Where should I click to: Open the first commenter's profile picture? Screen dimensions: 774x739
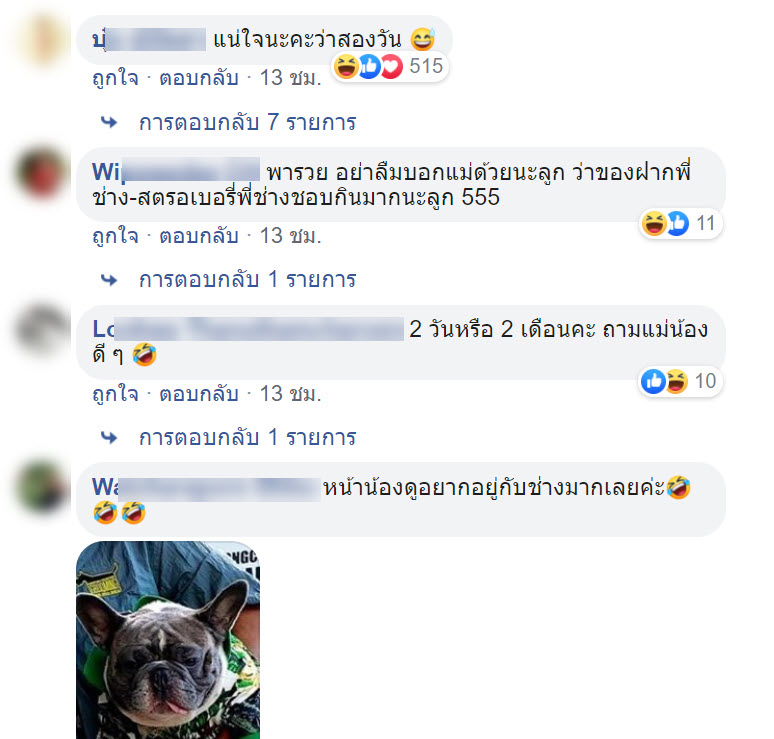pos(43,40)
